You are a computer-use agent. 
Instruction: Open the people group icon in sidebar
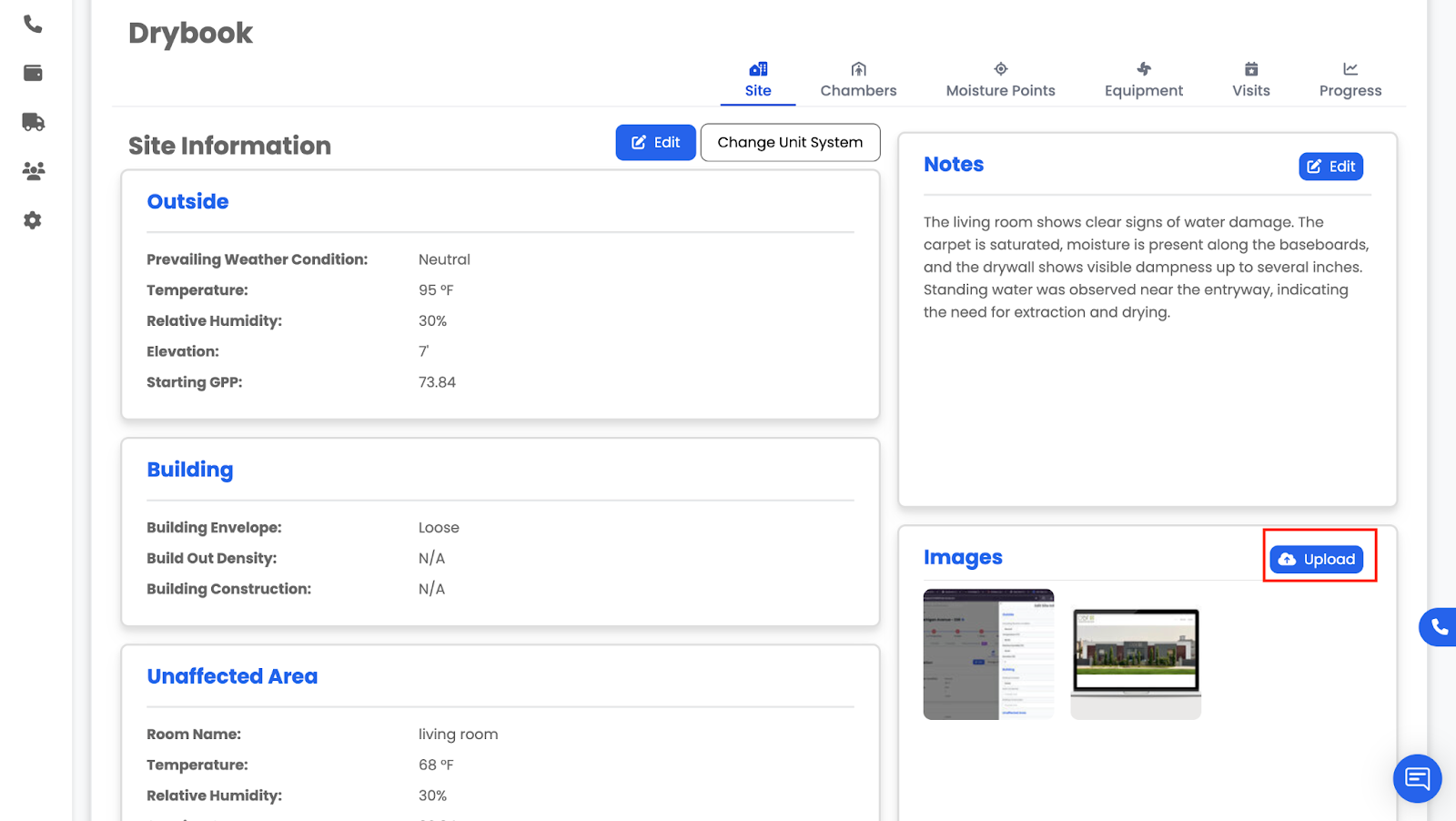(33, 171)
